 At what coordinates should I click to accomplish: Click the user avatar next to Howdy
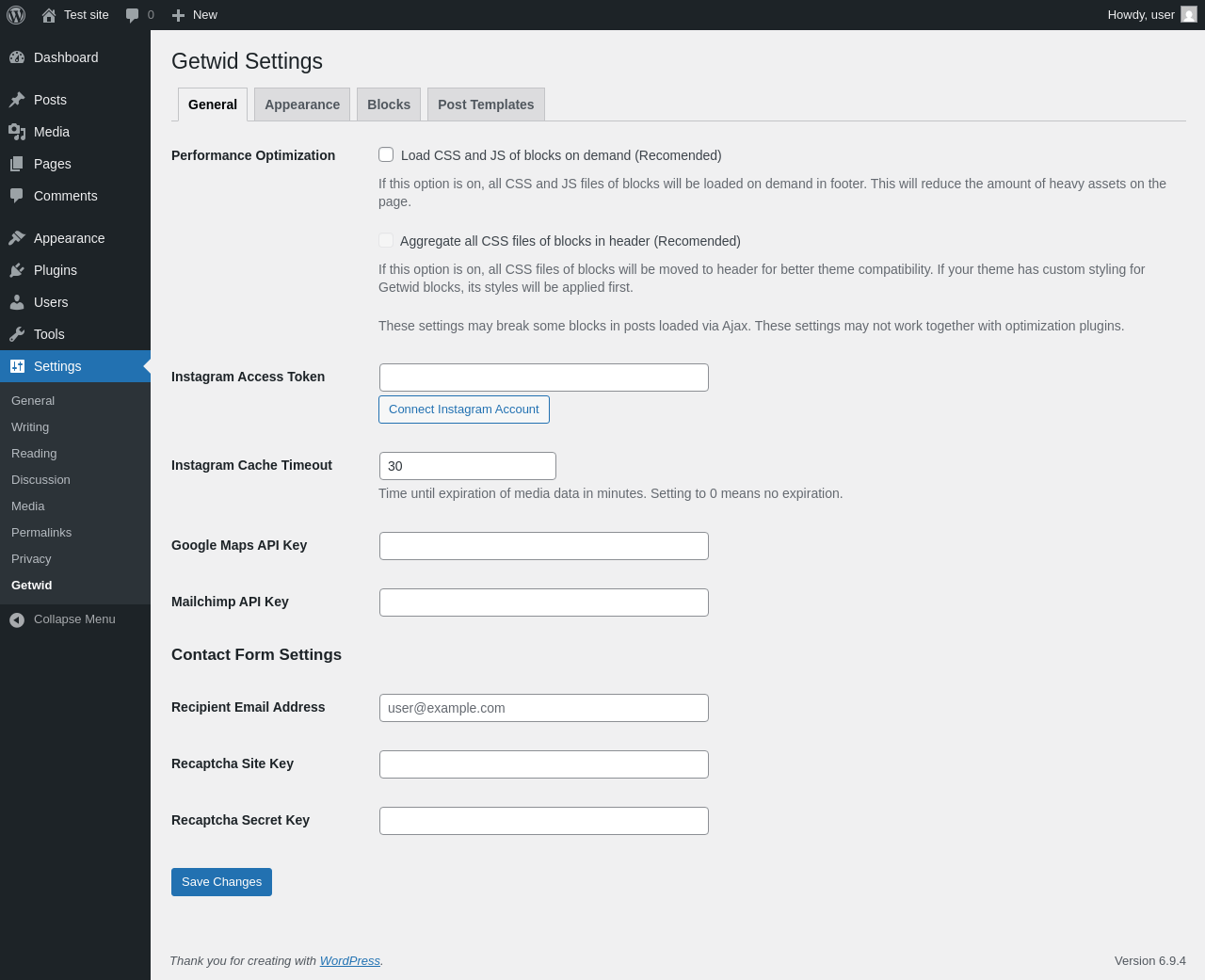(x=1189, y=15)
